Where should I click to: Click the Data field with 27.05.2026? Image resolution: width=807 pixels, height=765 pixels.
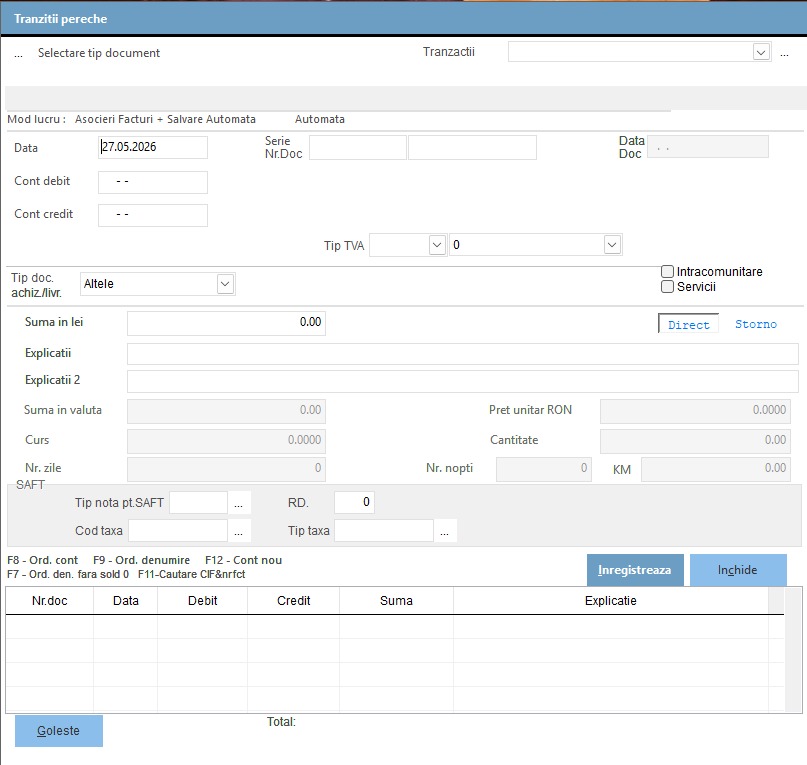pos(153,147)
